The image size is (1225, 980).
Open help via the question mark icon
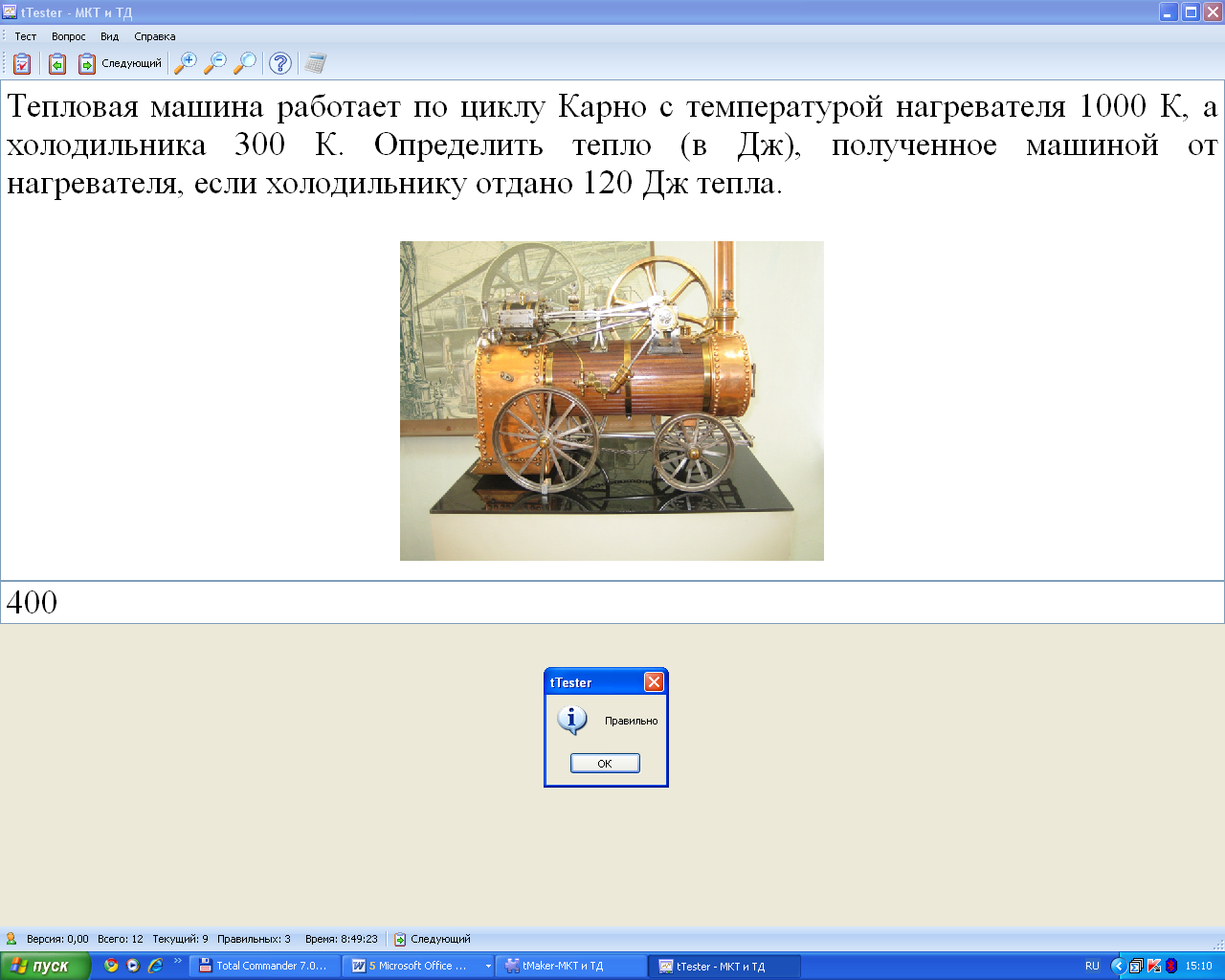[x=280, y=63]
